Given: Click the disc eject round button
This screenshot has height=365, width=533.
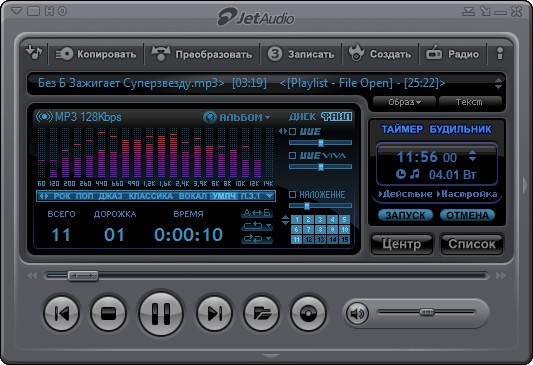Looking at the screenshot, I should pos(308,313).
